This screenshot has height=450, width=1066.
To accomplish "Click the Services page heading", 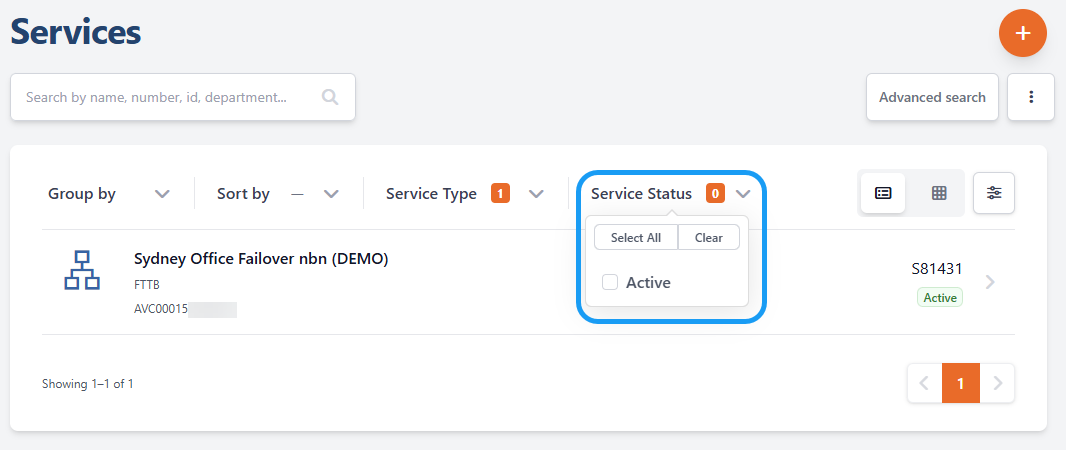I will (x=75, y=33).
